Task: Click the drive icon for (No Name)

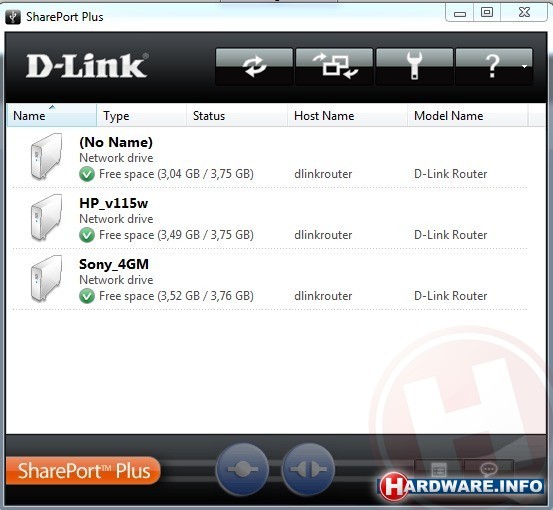Action: click(46, 156)
